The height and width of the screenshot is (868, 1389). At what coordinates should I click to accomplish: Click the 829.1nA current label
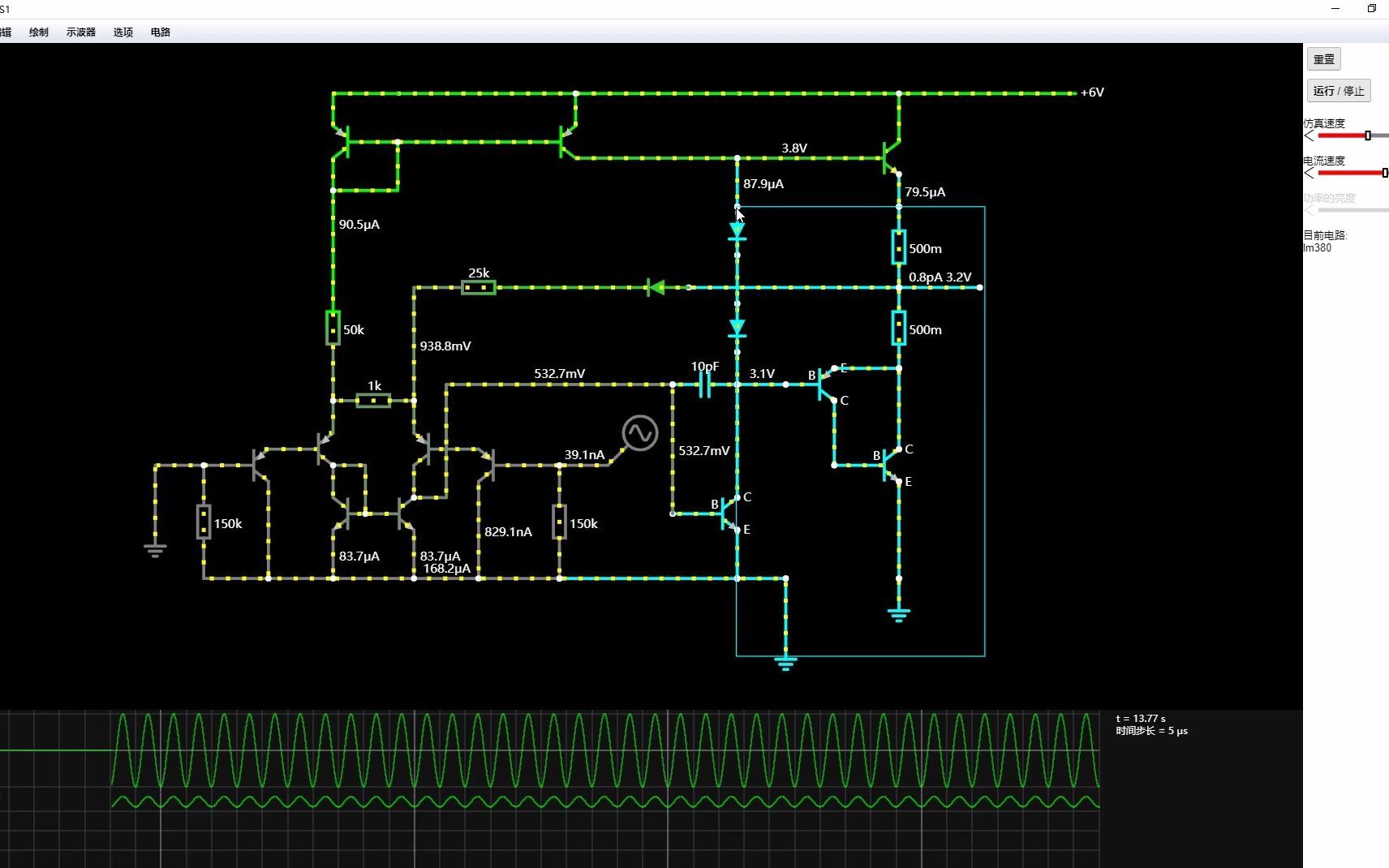coord(509,532)
